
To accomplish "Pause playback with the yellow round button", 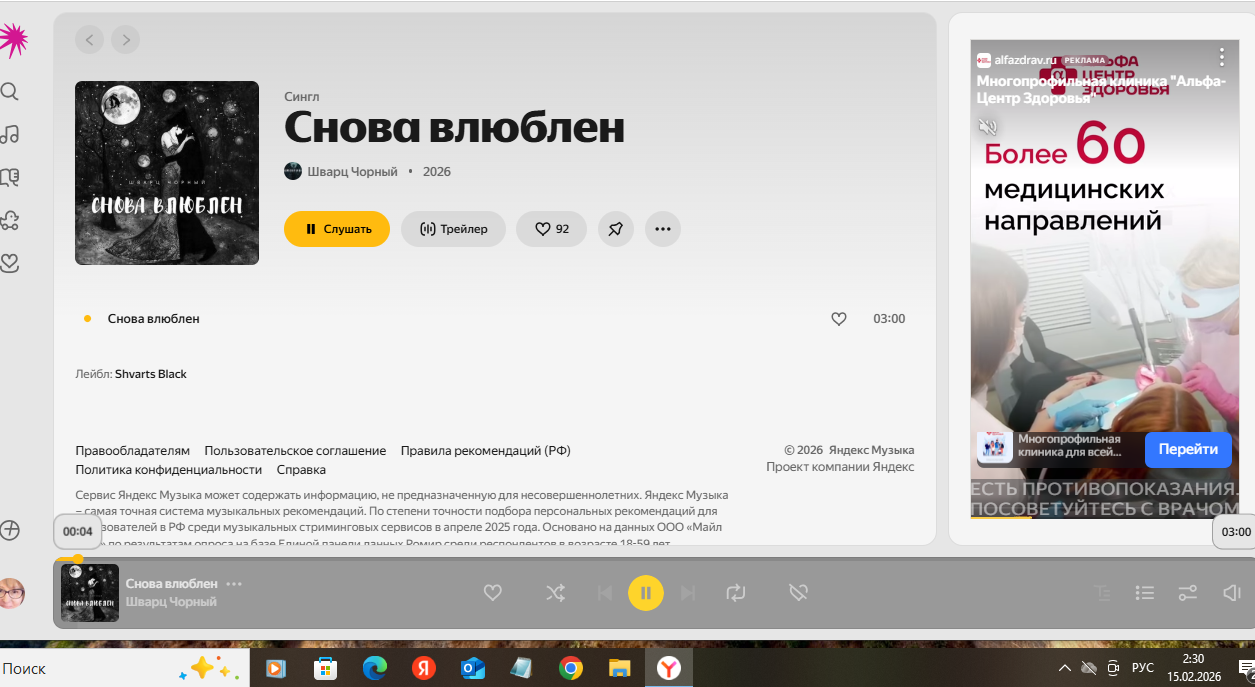I will [646, 593].
